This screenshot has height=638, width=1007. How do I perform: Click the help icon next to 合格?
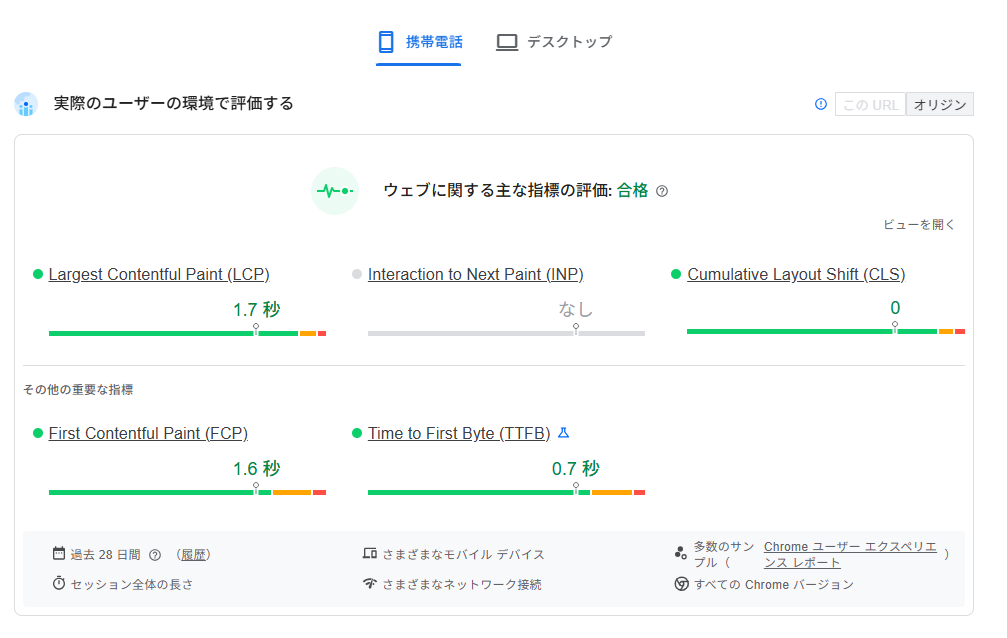(662, 191)
